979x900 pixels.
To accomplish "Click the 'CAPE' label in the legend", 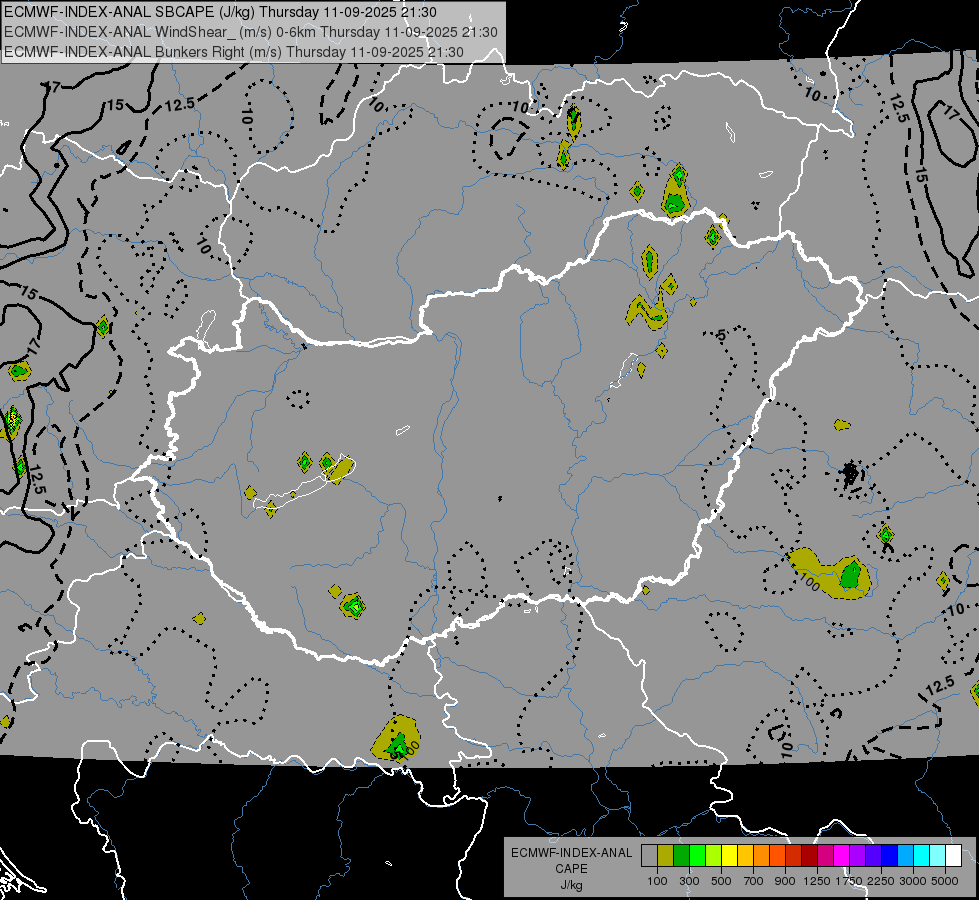I will [x=571, y=869].
